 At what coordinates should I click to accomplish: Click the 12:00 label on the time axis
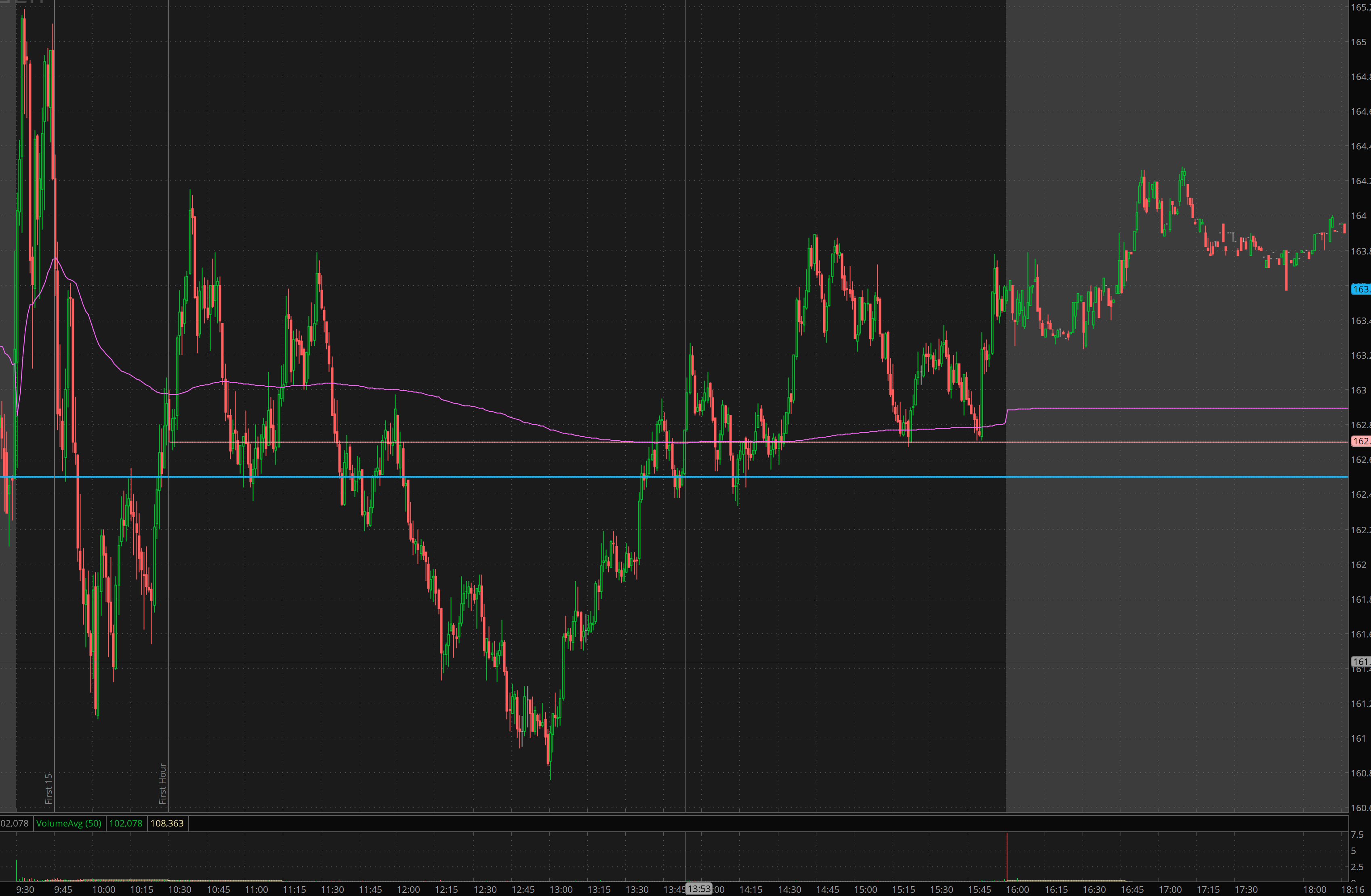pyautogui.click(x=408, y=889)
